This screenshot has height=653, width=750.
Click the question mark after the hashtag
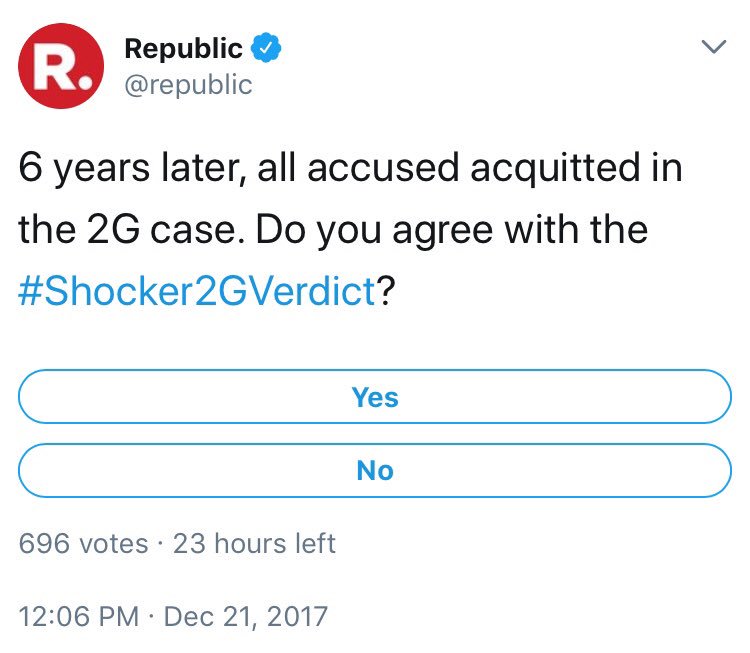[x=386, y=290]
